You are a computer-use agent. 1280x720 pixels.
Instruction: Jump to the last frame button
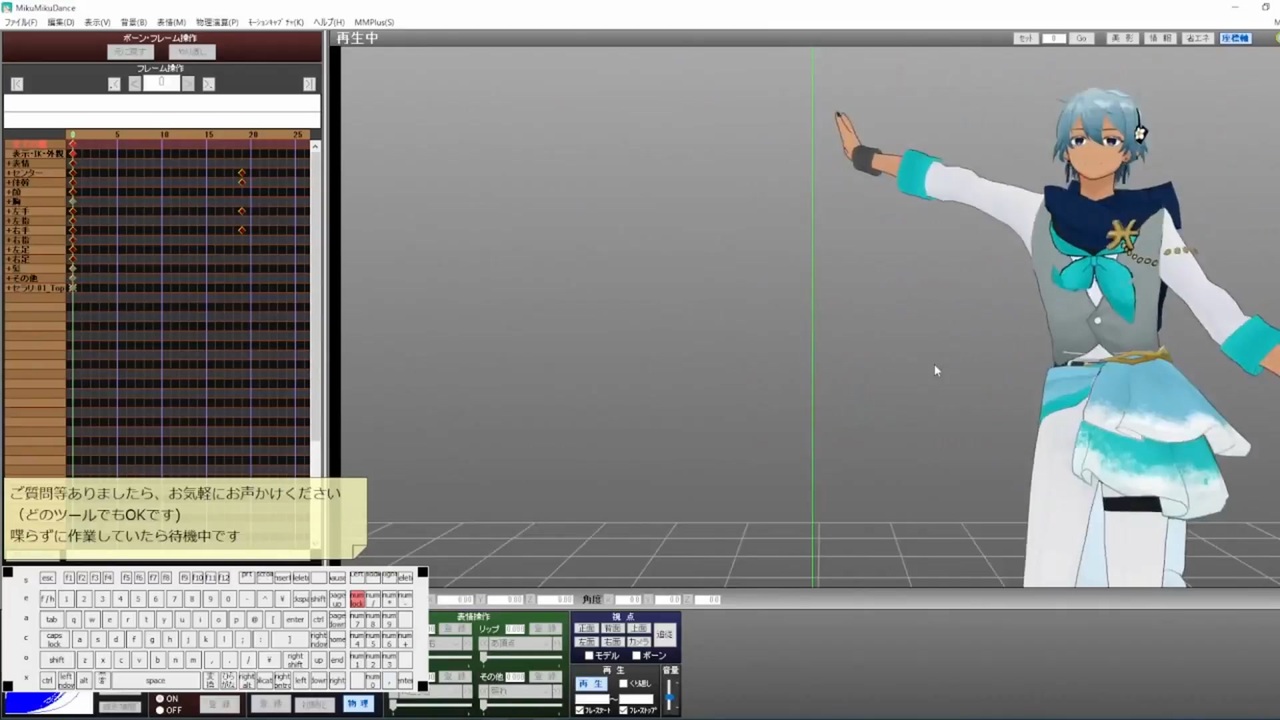point(309,84)
